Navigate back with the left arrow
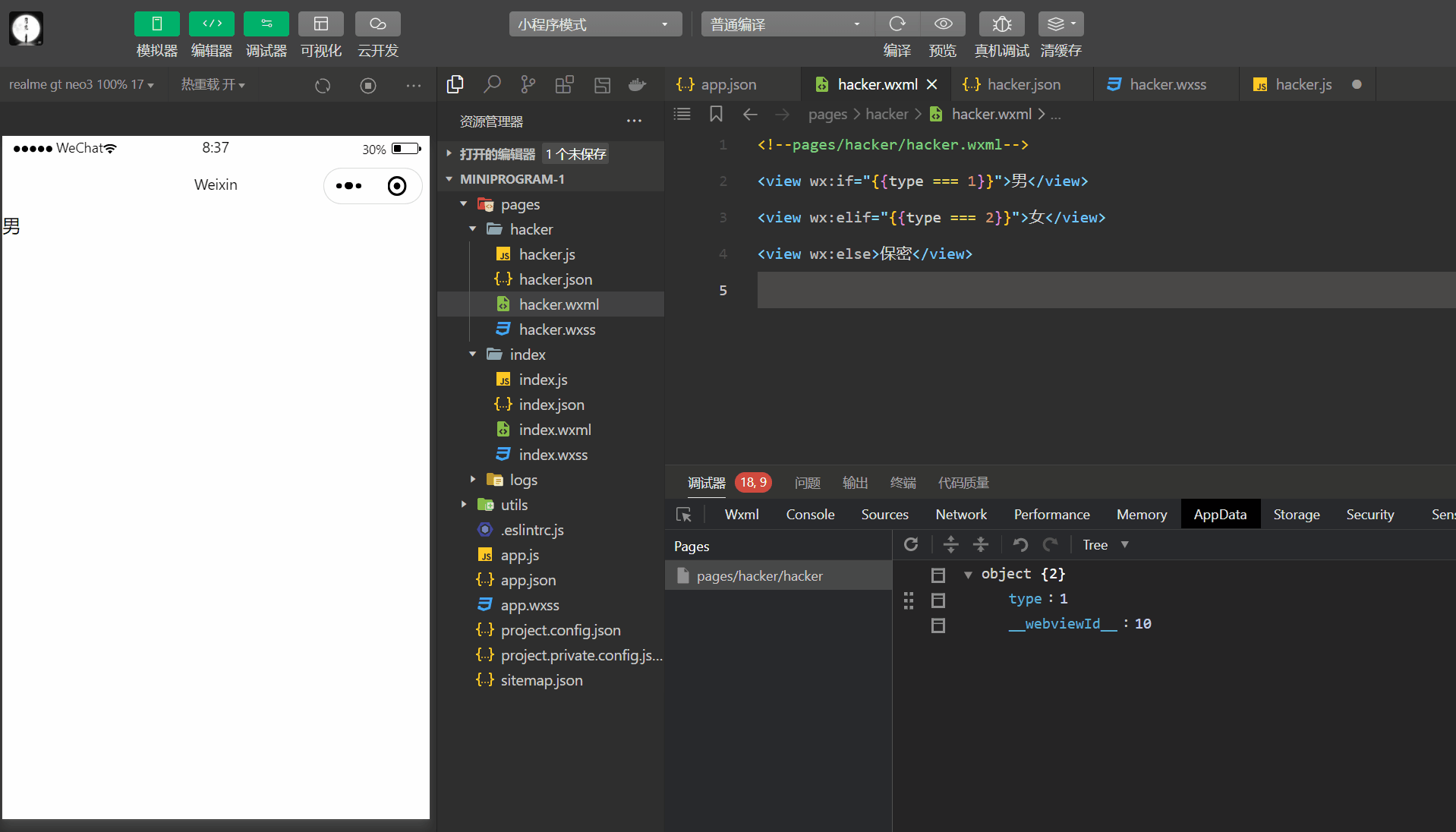This screenshot has height=832, width=1456. pos(750,114)
